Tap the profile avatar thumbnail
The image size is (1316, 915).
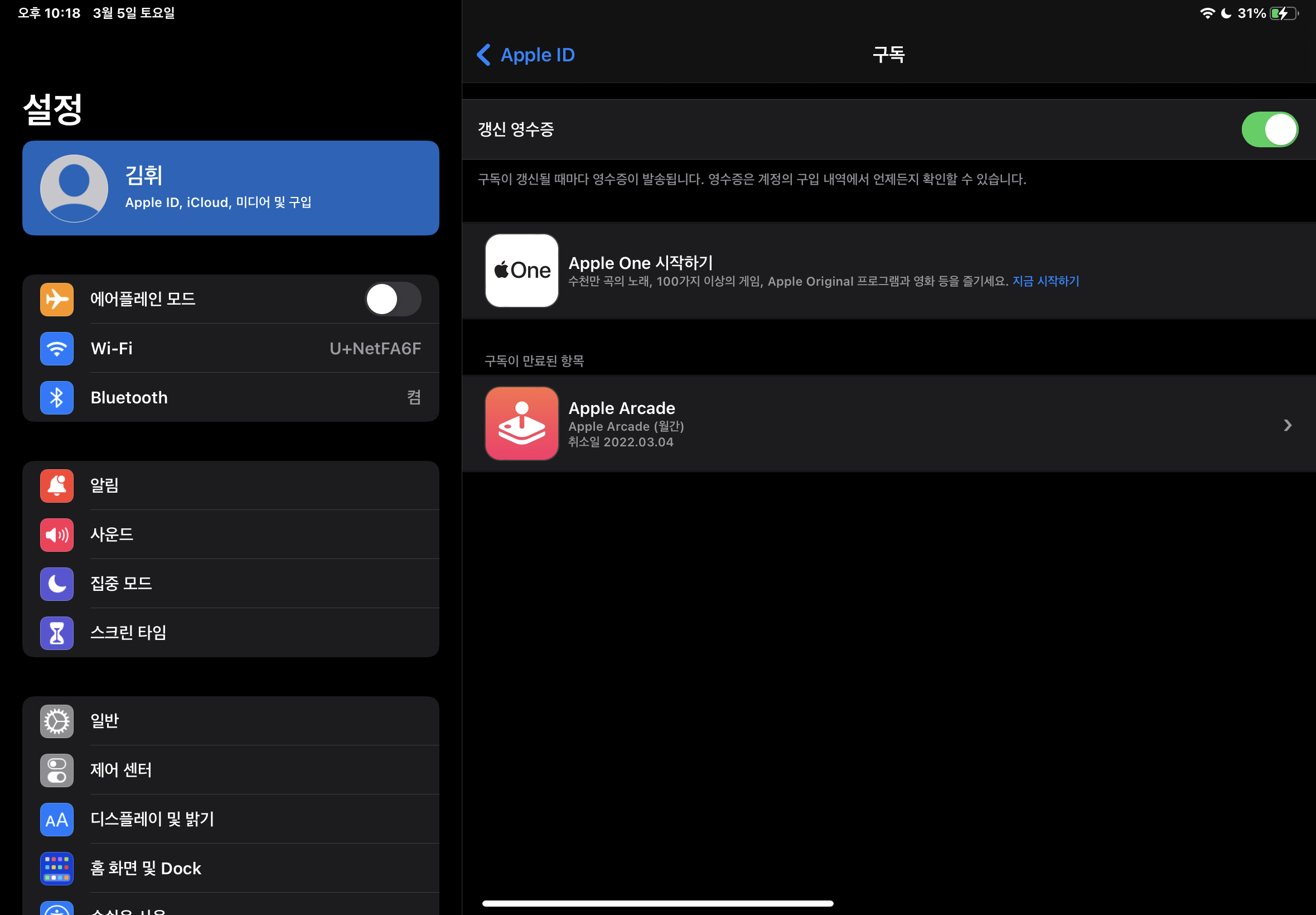74,188
